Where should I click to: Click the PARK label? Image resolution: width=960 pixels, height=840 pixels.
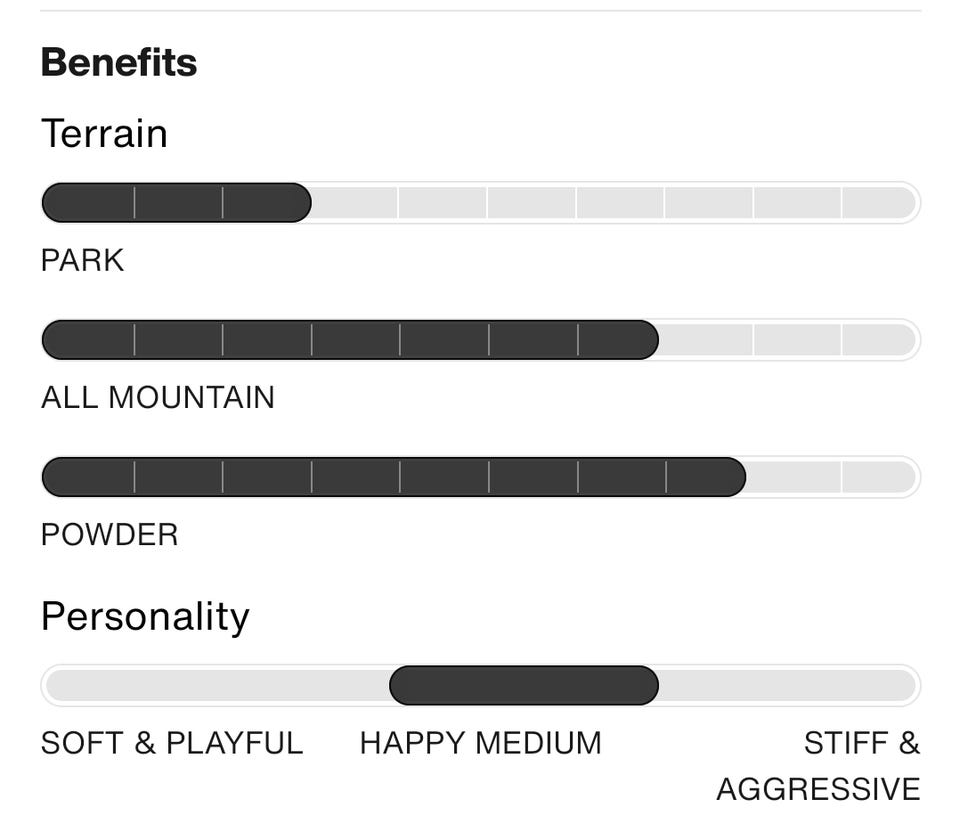83,260
